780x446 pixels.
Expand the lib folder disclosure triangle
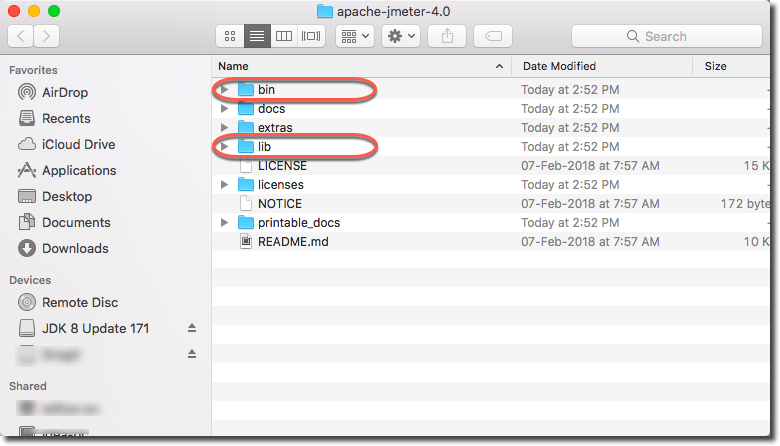pyautogui.click(x=225, y=147)
